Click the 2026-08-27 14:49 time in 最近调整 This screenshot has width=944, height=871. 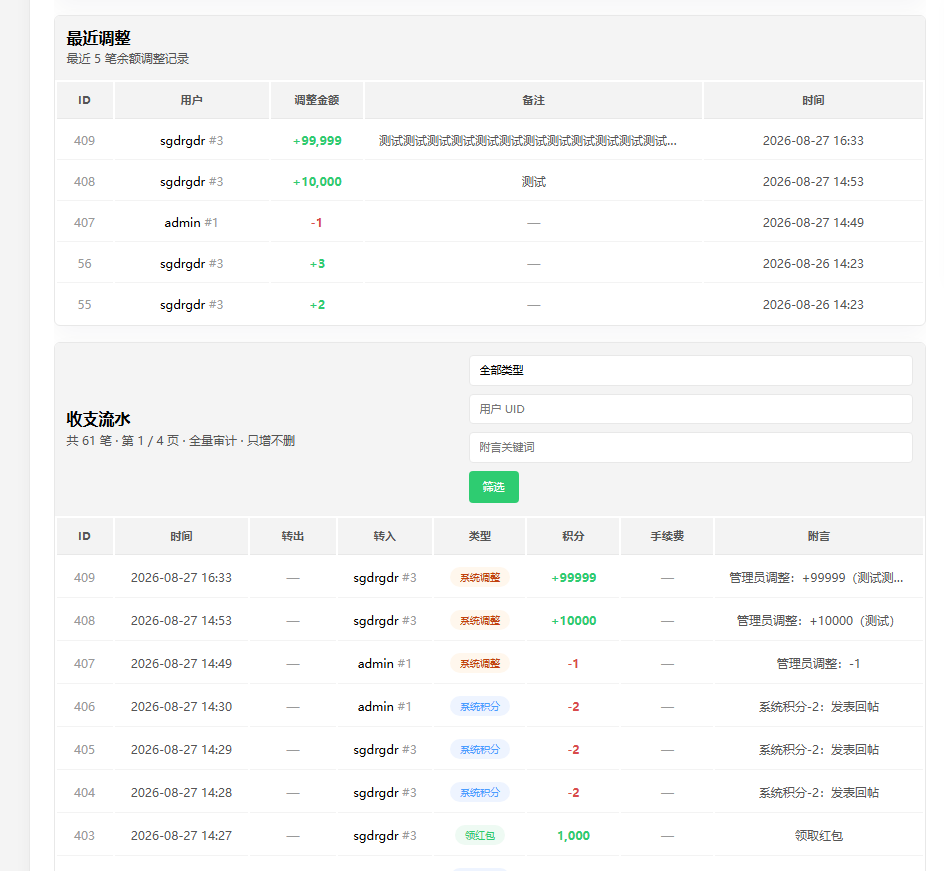pyautogui.click(x=813, y=223)
